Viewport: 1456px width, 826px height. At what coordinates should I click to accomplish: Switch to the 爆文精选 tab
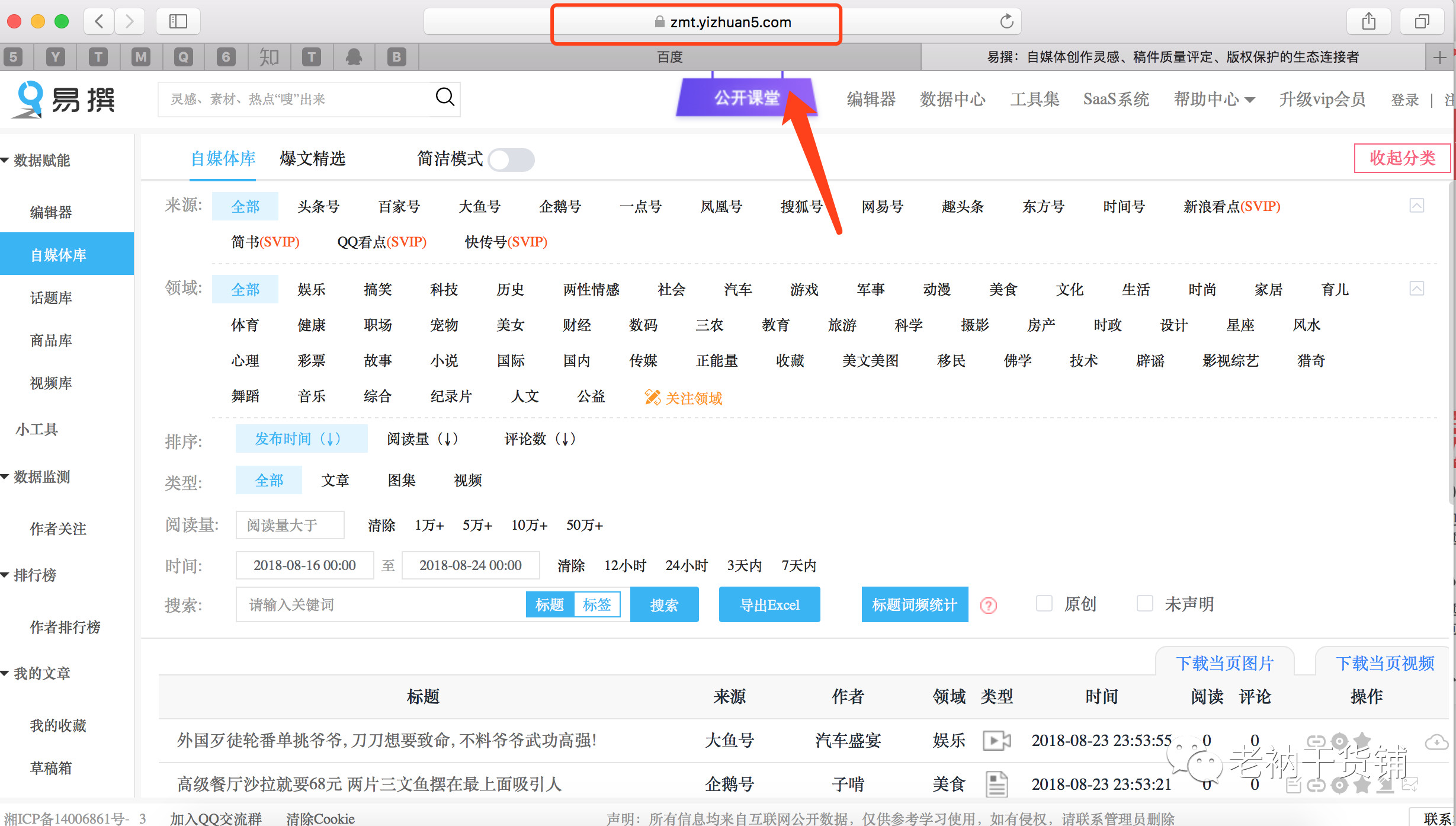click(312, 159)
